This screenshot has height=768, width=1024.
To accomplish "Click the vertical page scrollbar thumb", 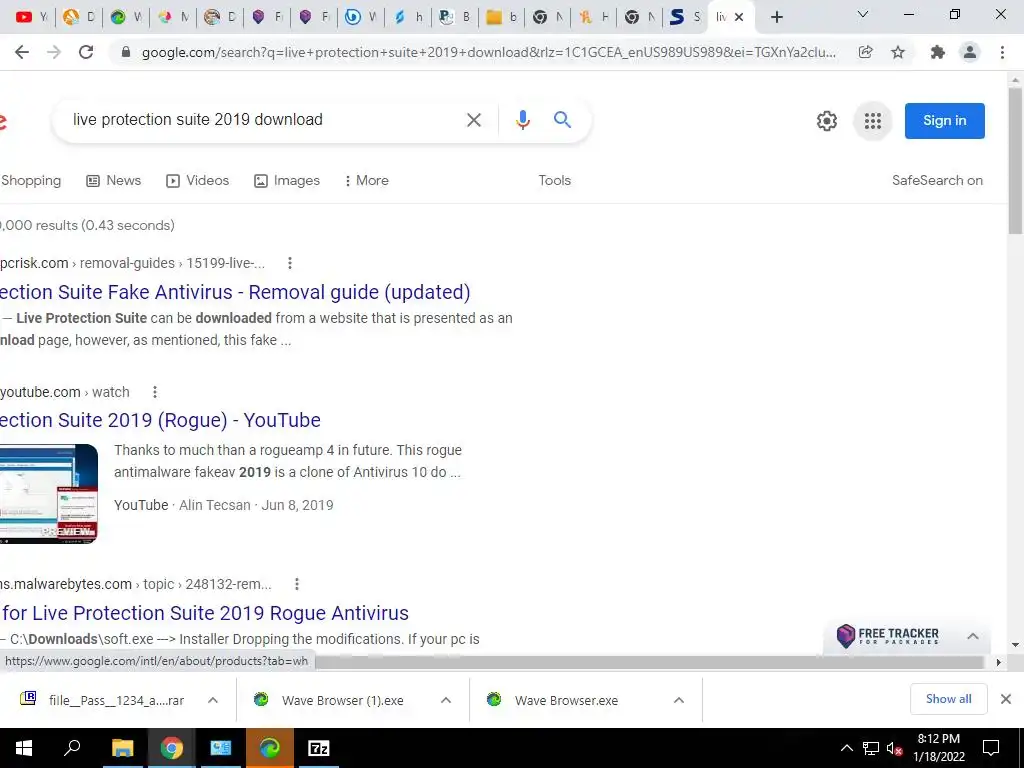I will (1015, 160).
